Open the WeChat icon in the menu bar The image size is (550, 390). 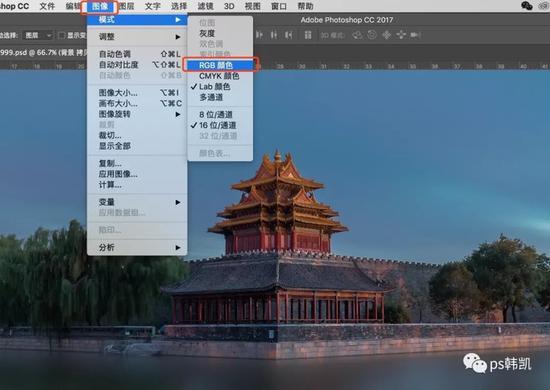coord(526,6)
